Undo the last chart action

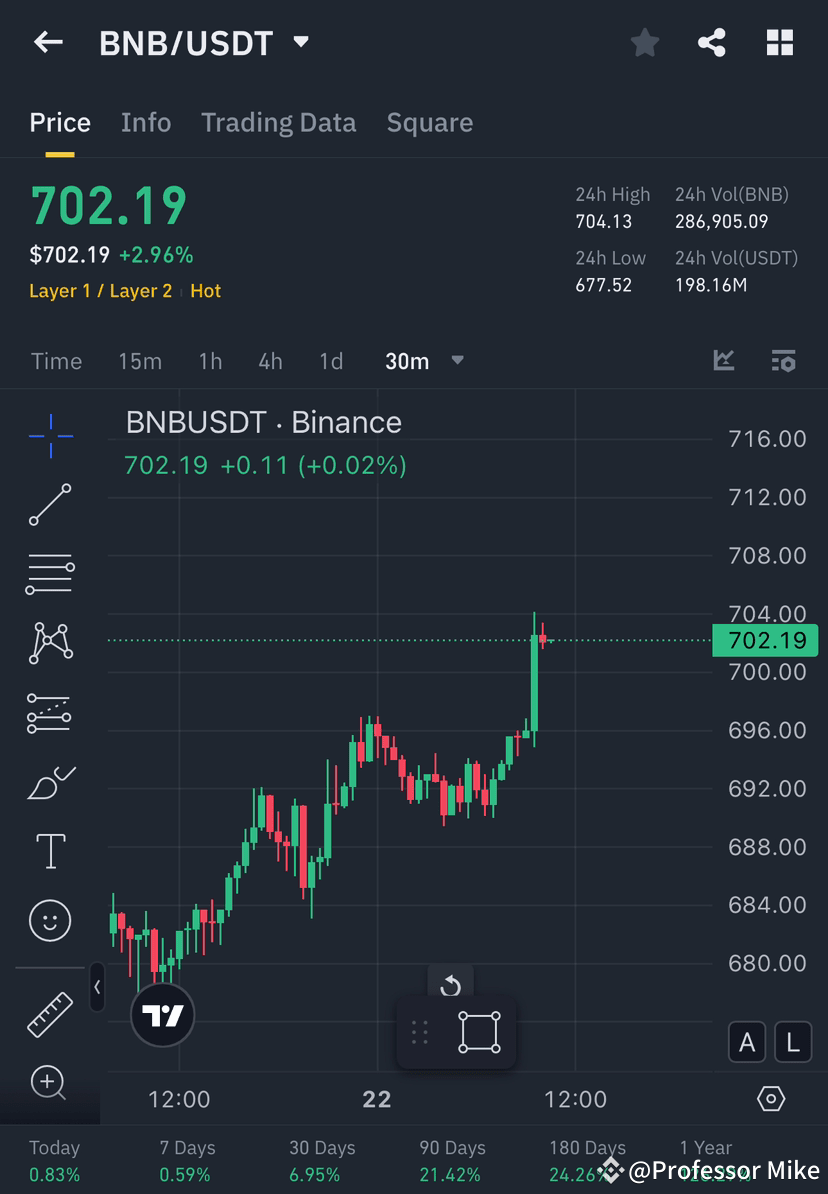[x=452, y=984]
